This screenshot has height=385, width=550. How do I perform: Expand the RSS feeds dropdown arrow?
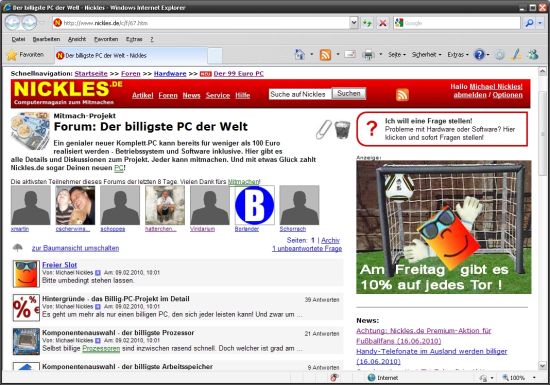tap(337, 54)
